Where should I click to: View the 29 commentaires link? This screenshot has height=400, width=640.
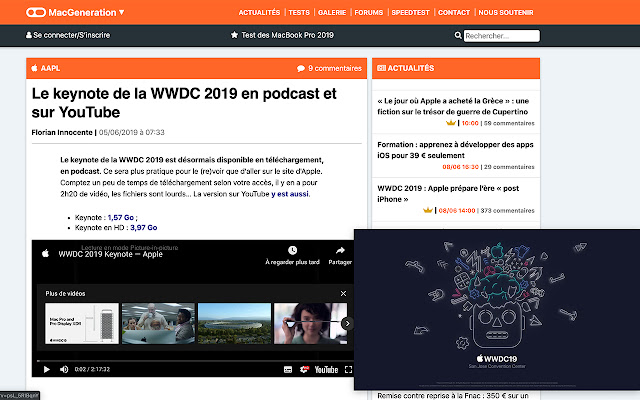click(509, 167)
